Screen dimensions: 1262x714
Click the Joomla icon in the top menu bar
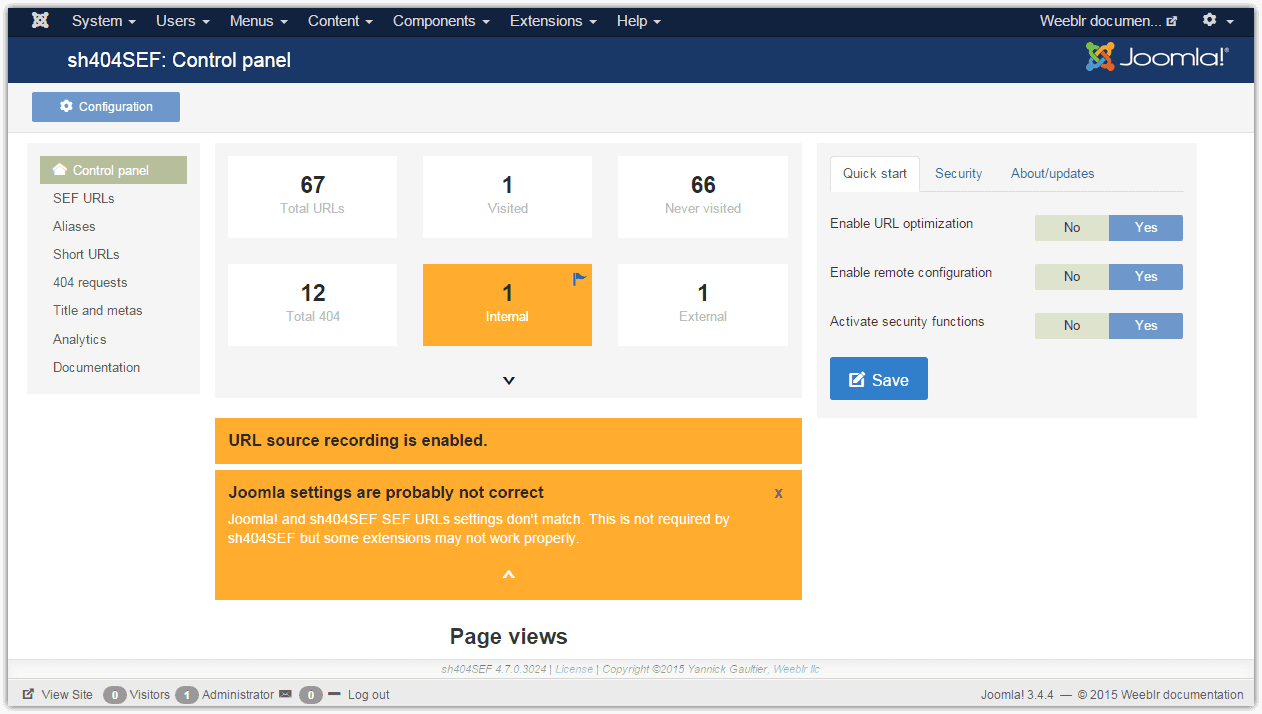40,20
